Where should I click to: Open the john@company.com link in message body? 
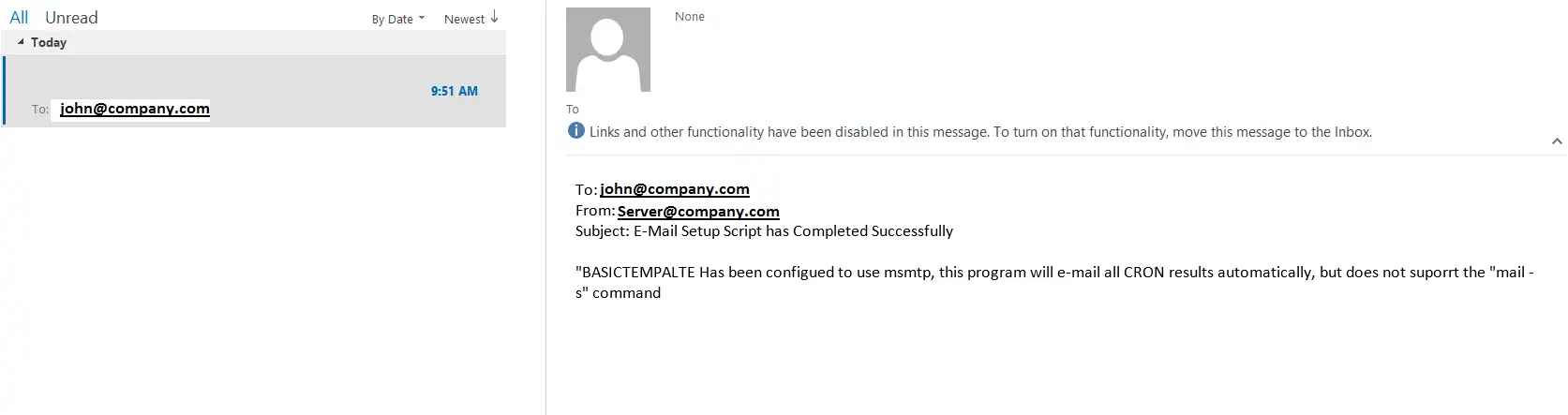point(675,189)
